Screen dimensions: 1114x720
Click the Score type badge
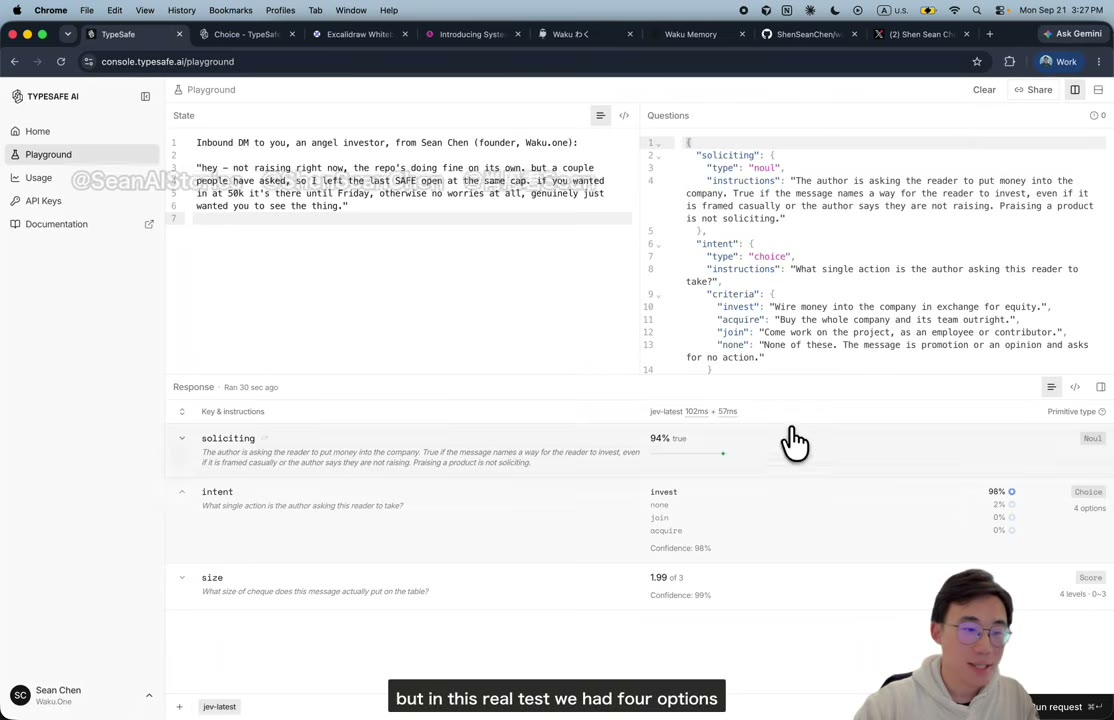click(x=1091, y=578)
